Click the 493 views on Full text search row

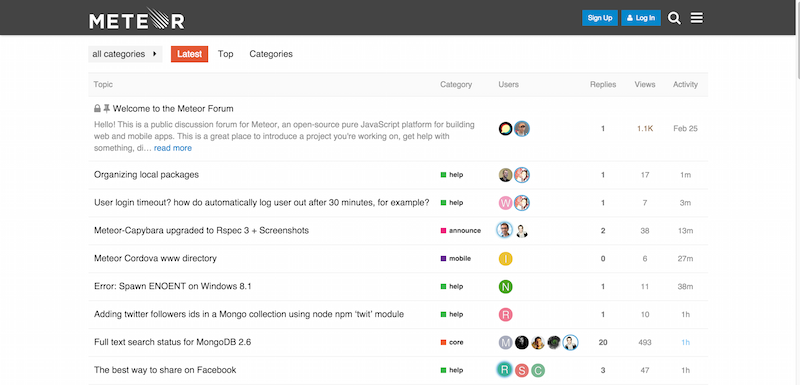point(645,343)
